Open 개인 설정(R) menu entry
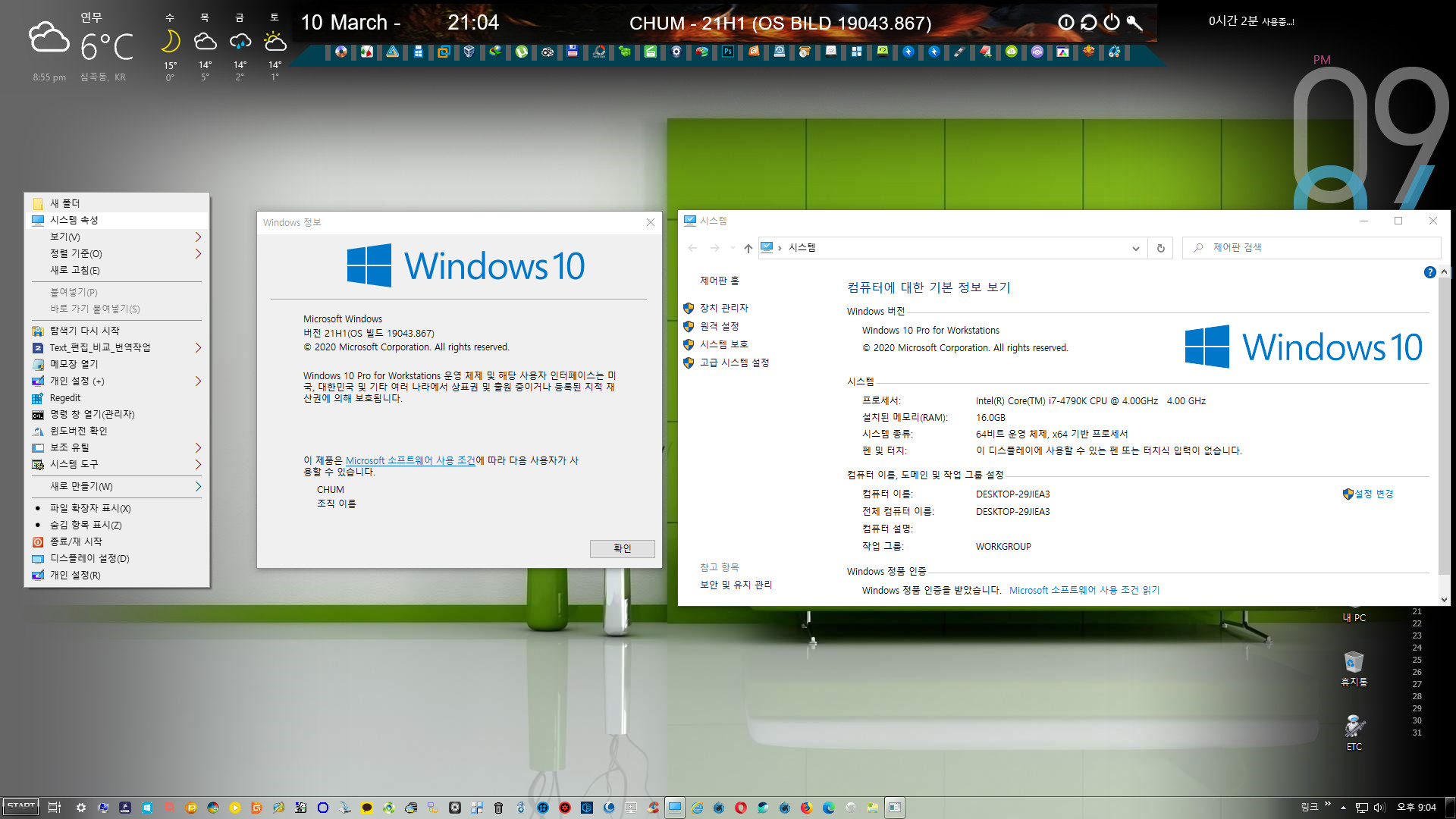This screenshot has height=819, width=1456. coord(117,575)
